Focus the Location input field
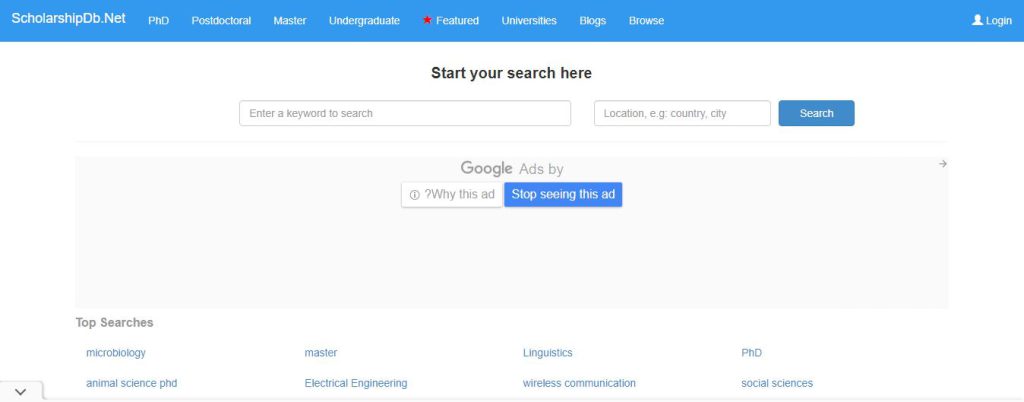Image resolution: width=1024 pixels, height=402 pixels. [682, 113]
